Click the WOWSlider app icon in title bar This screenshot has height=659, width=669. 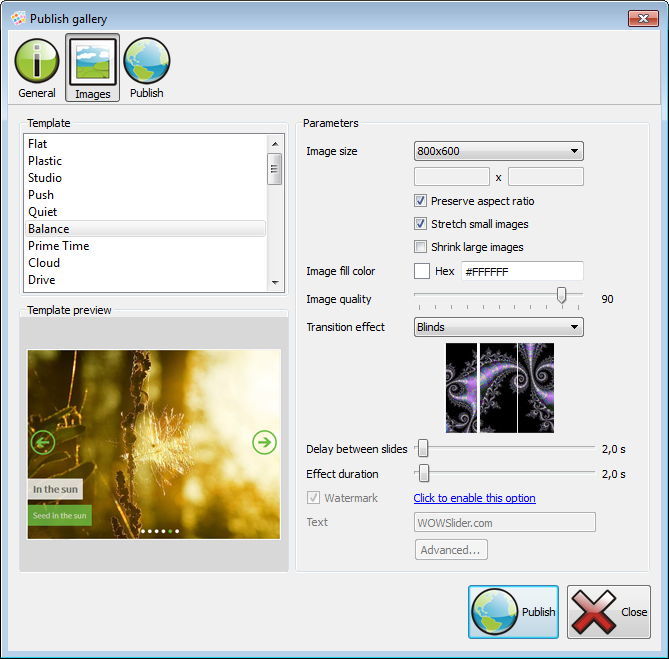pyautogui.click(x=18, y=18)
